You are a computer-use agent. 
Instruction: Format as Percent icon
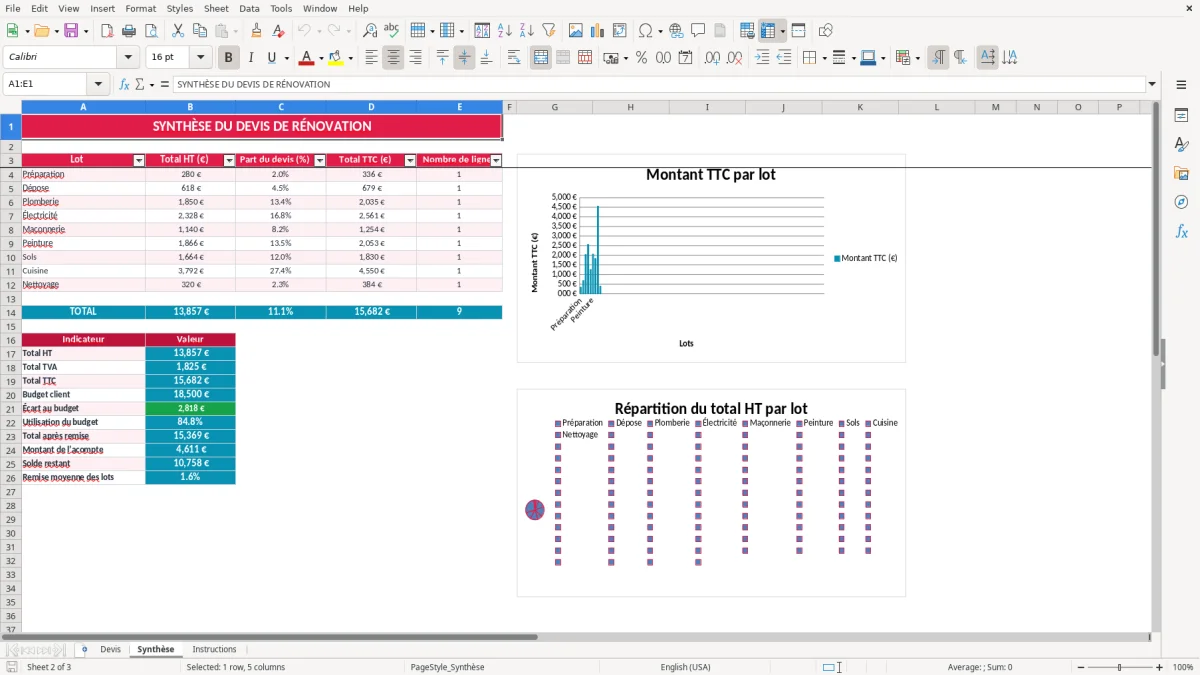[x=641, y=58]
